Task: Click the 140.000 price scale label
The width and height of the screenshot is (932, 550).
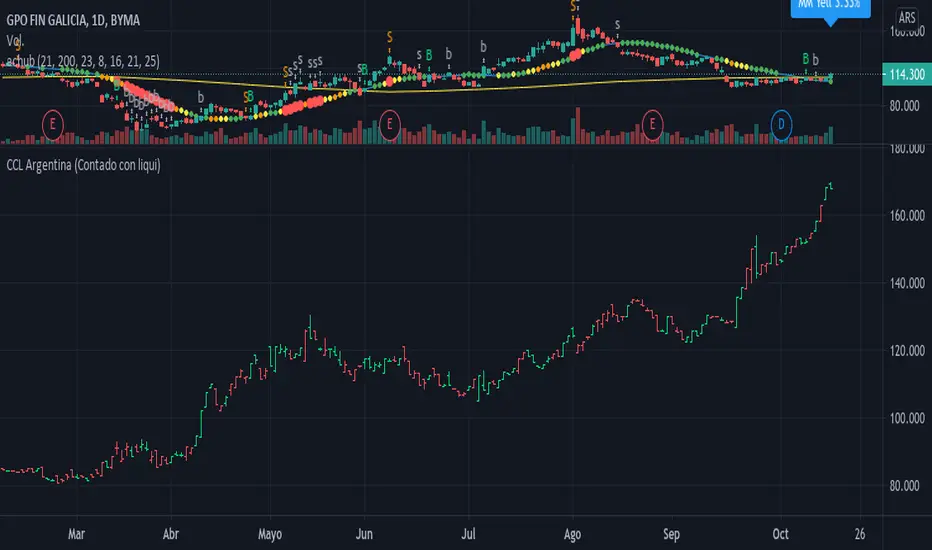Action: pos(907,284)
